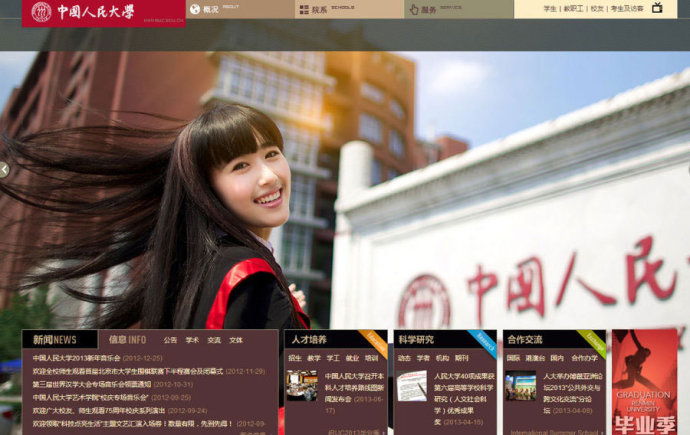The image size is (690, 435).
Task: Select the 交流 exchange sub-tab
Action: (x=214, y=340)
